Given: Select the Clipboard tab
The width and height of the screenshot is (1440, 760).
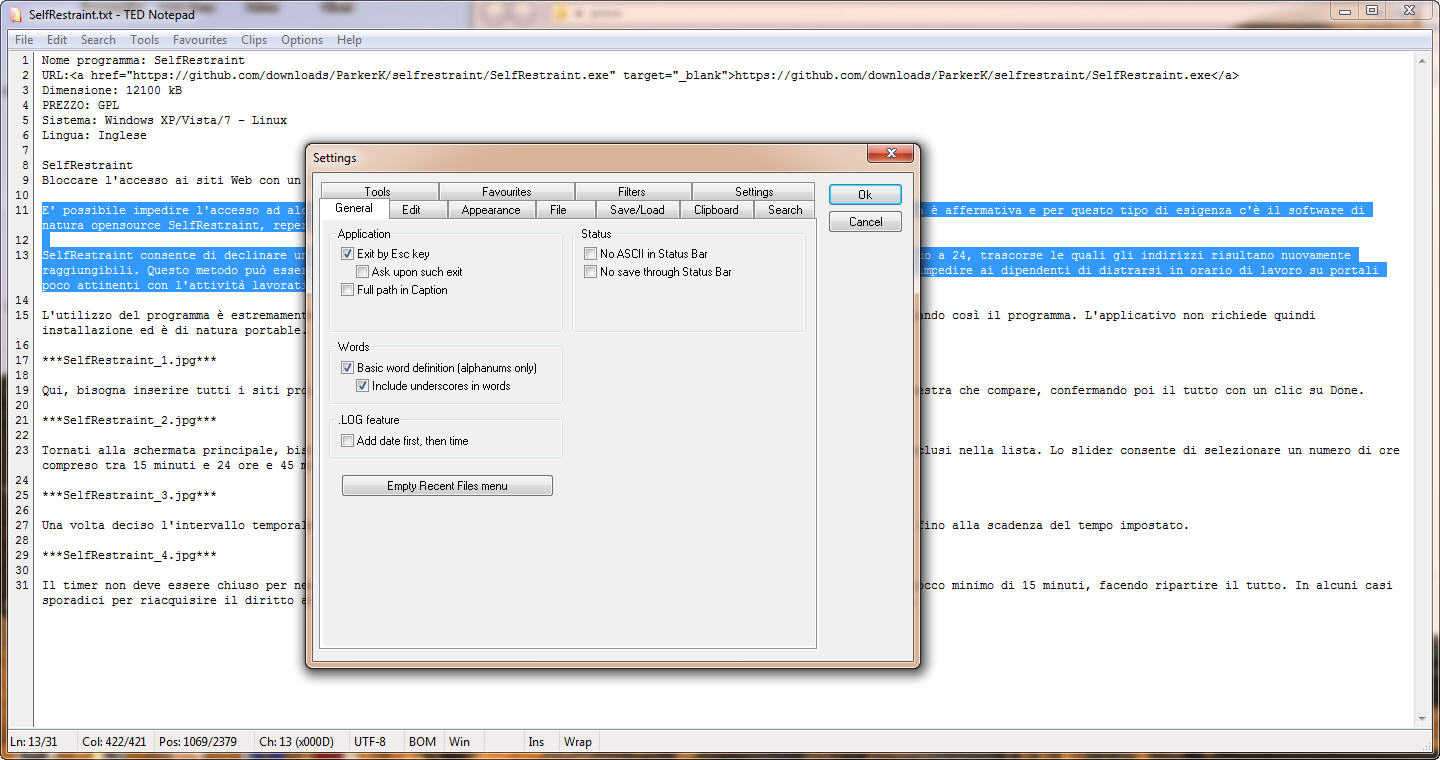Looking at the screenshot, I should pos(716,210).
